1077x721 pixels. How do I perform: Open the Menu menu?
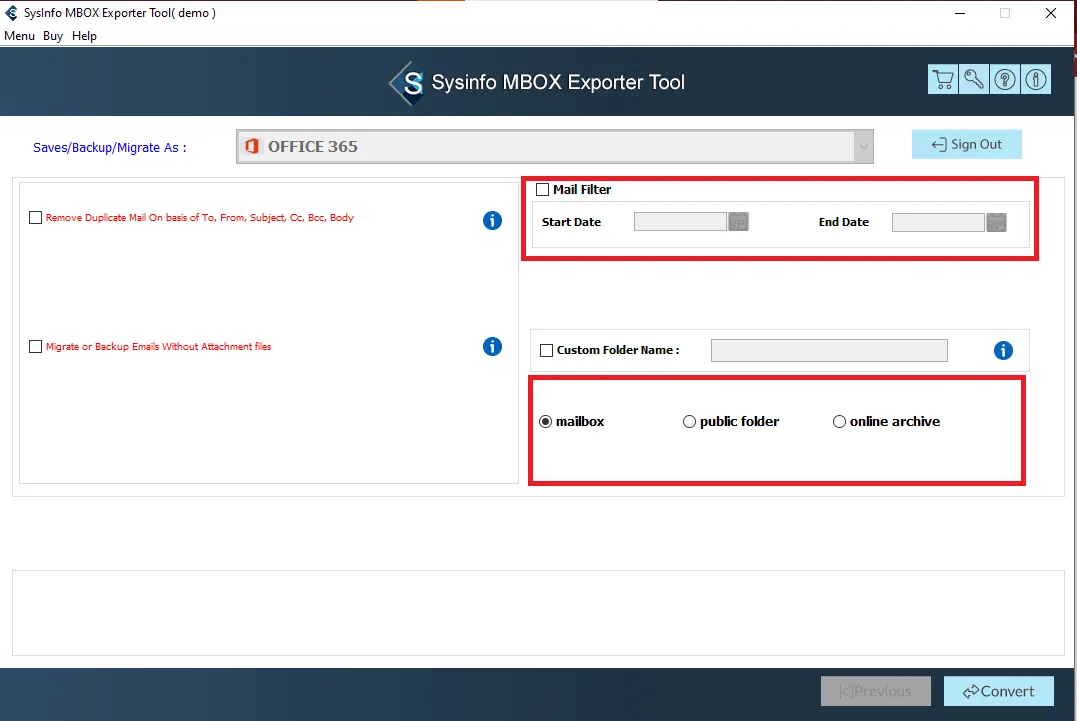tap(19, 36)
